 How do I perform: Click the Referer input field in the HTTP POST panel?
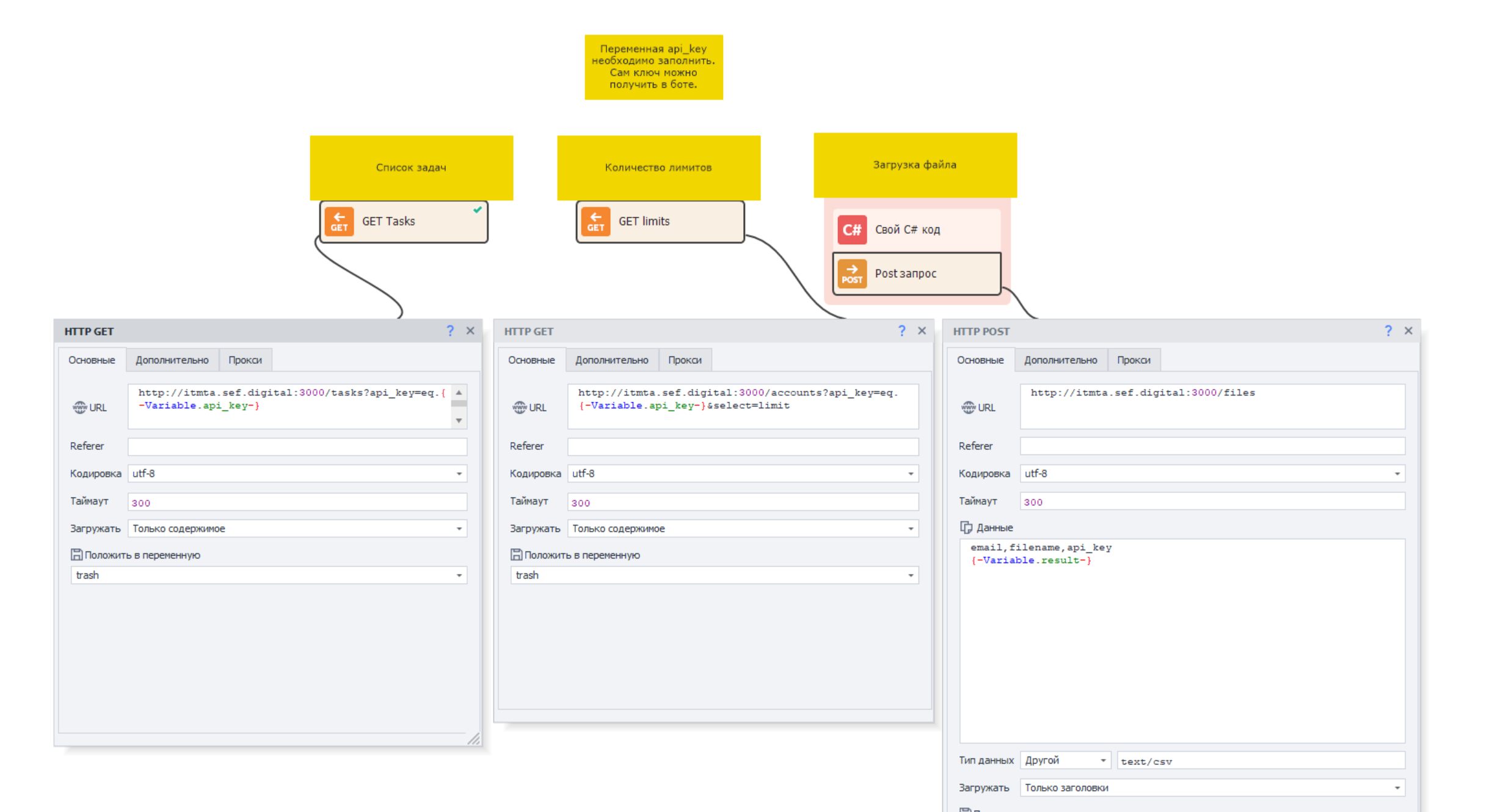[x=1212, y=446]
